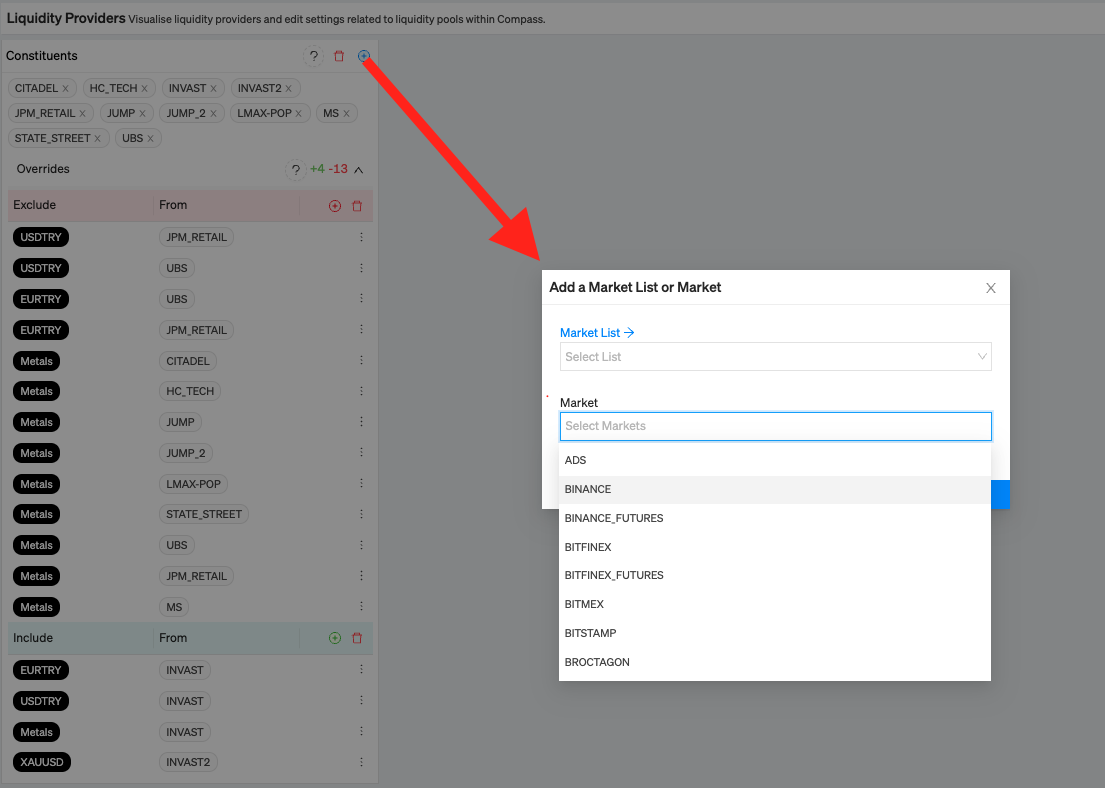
Task: Open row menu for Metals from HC_TECH
Action: [x=362, y=390]
